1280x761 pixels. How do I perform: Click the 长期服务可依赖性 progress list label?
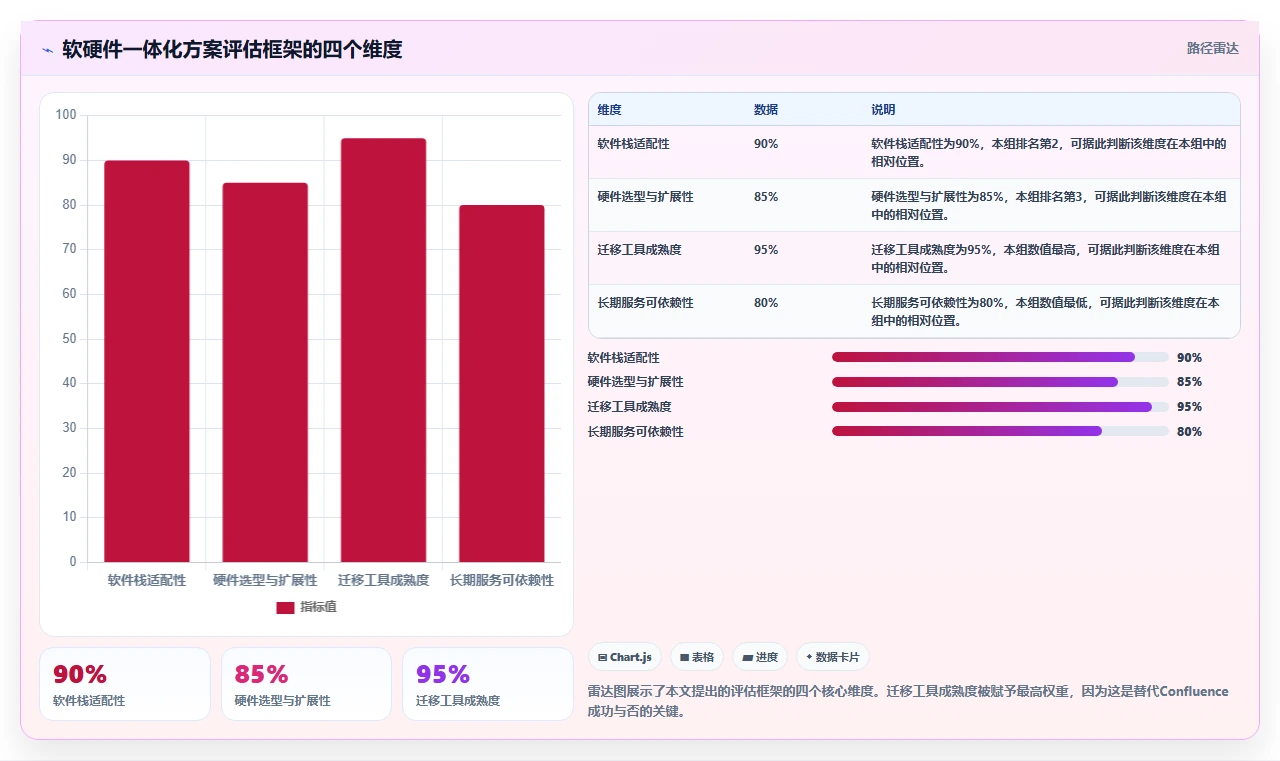(636, 432)
